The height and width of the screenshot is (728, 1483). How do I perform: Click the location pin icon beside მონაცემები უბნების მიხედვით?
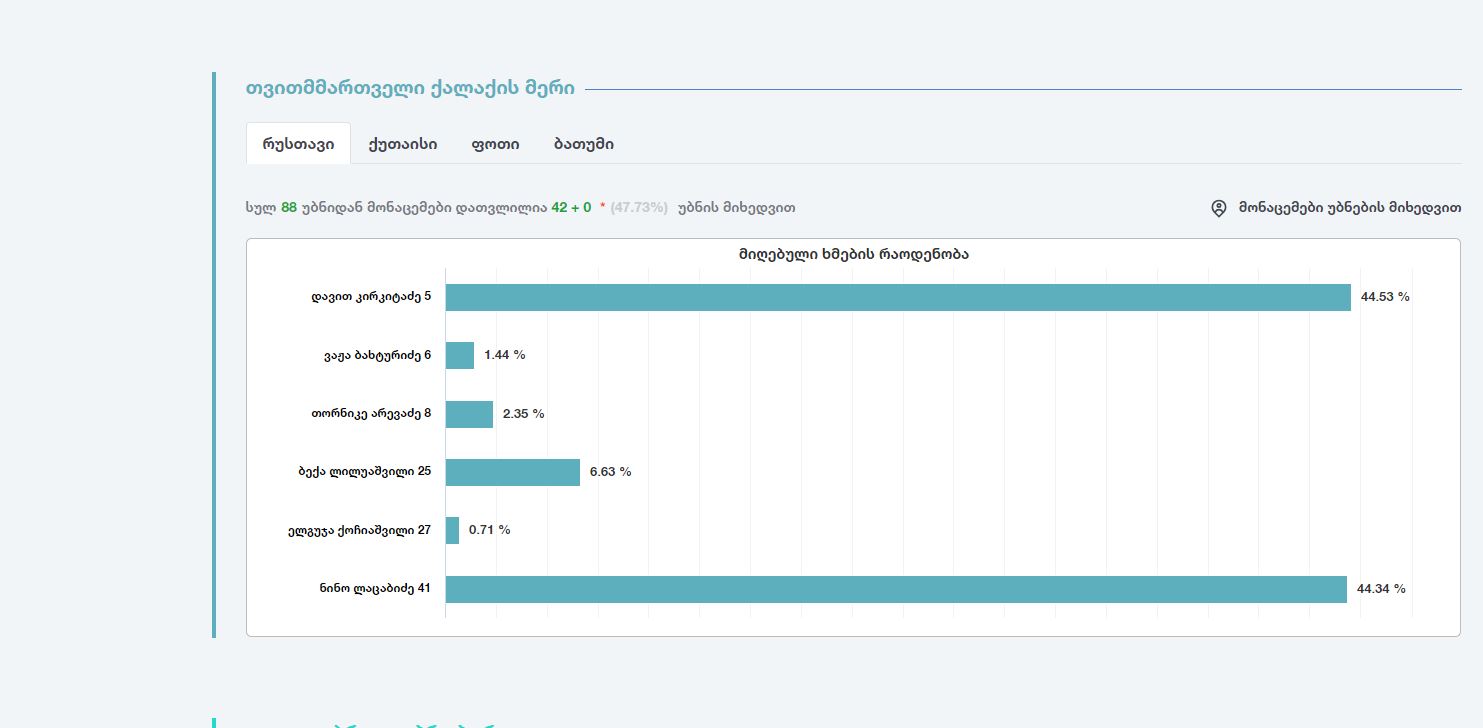(1218, 208)
